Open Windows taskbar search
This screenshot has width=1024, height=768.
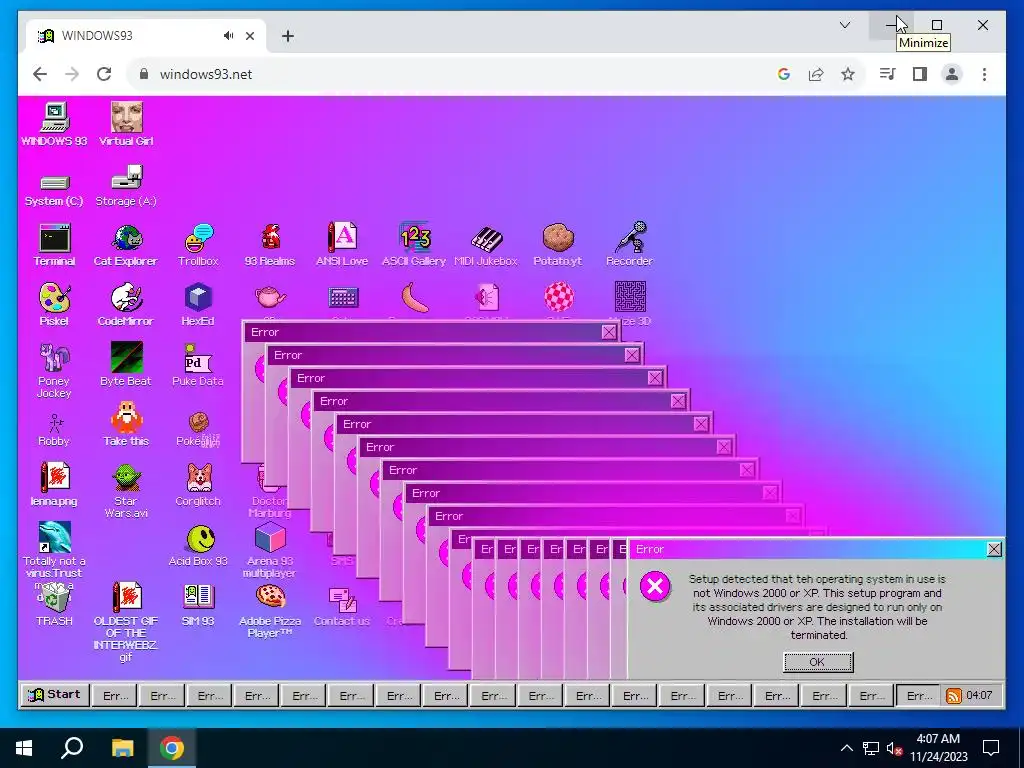pos(72,748)
